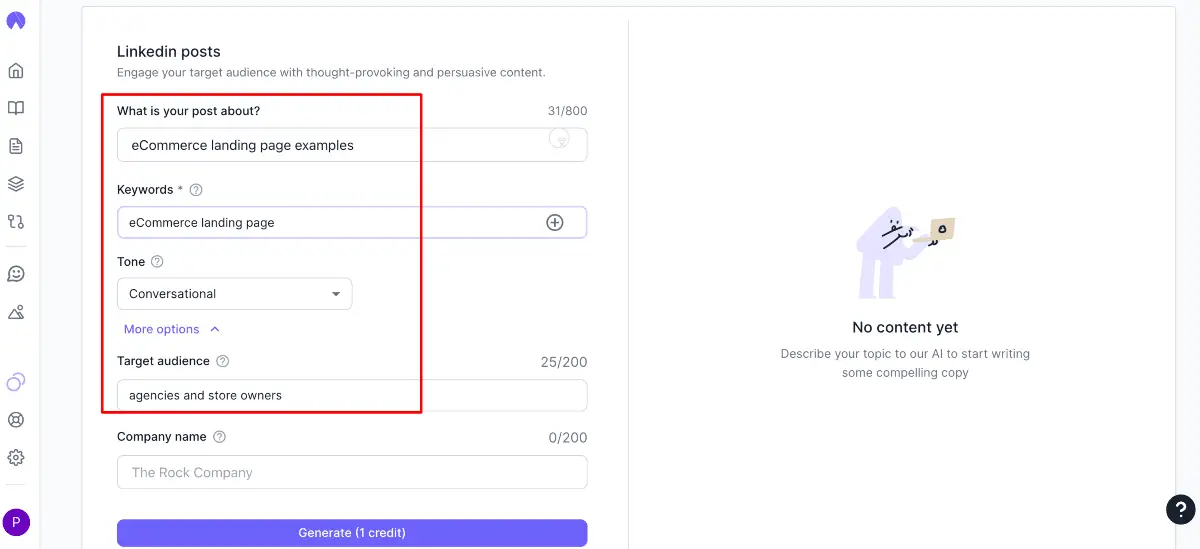Collapse the More options section
Image resolution: width=1200 pixels, height=549 pixels.
point(171,329)
